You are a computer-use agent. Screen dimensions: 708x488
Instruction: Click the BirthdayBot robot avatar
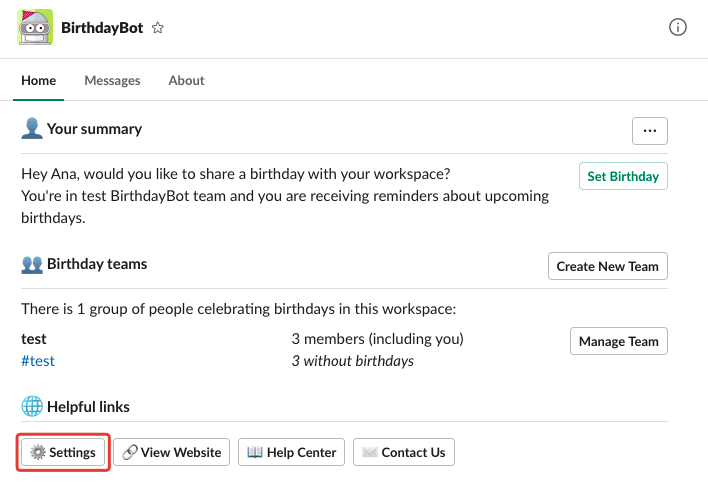35,28
